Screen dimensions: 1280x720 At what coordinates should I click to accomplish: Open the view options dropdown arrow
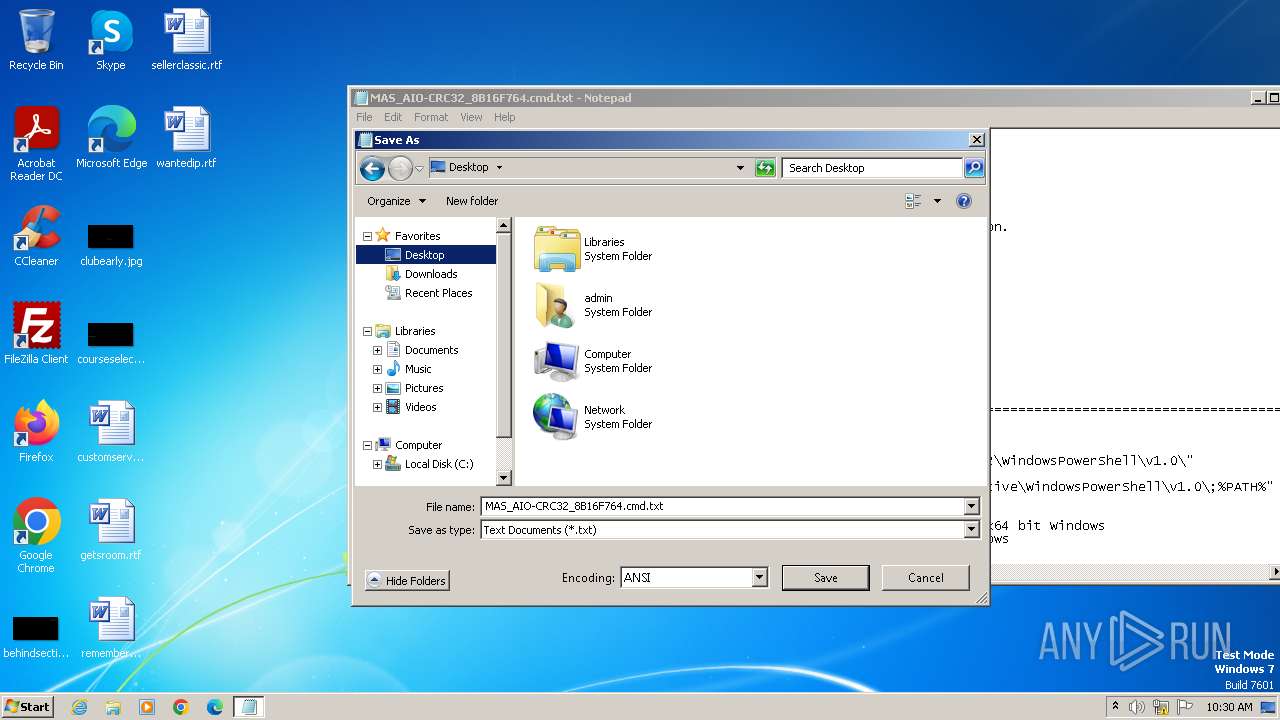[x=937, y=201]
